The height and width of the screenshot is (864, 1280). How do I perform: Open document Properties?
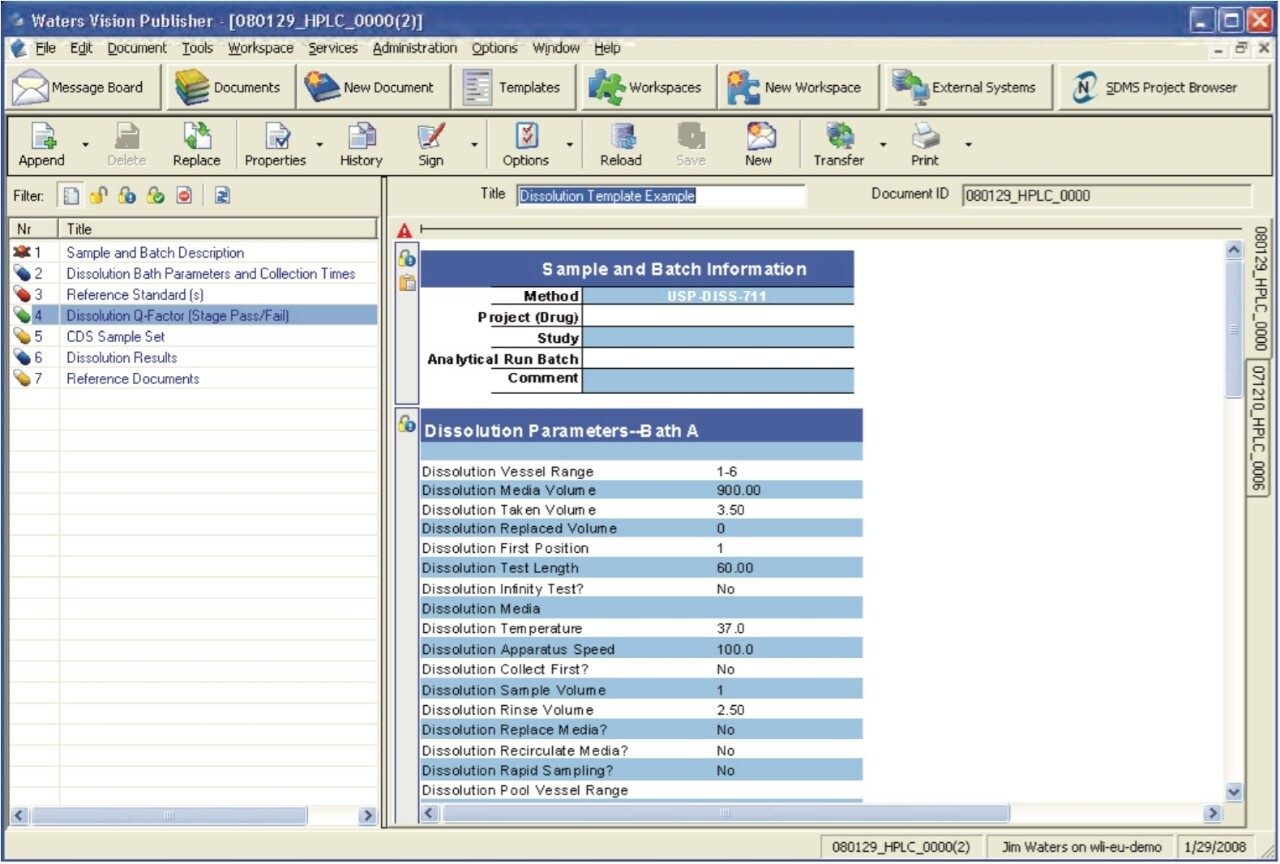point(275,145)
